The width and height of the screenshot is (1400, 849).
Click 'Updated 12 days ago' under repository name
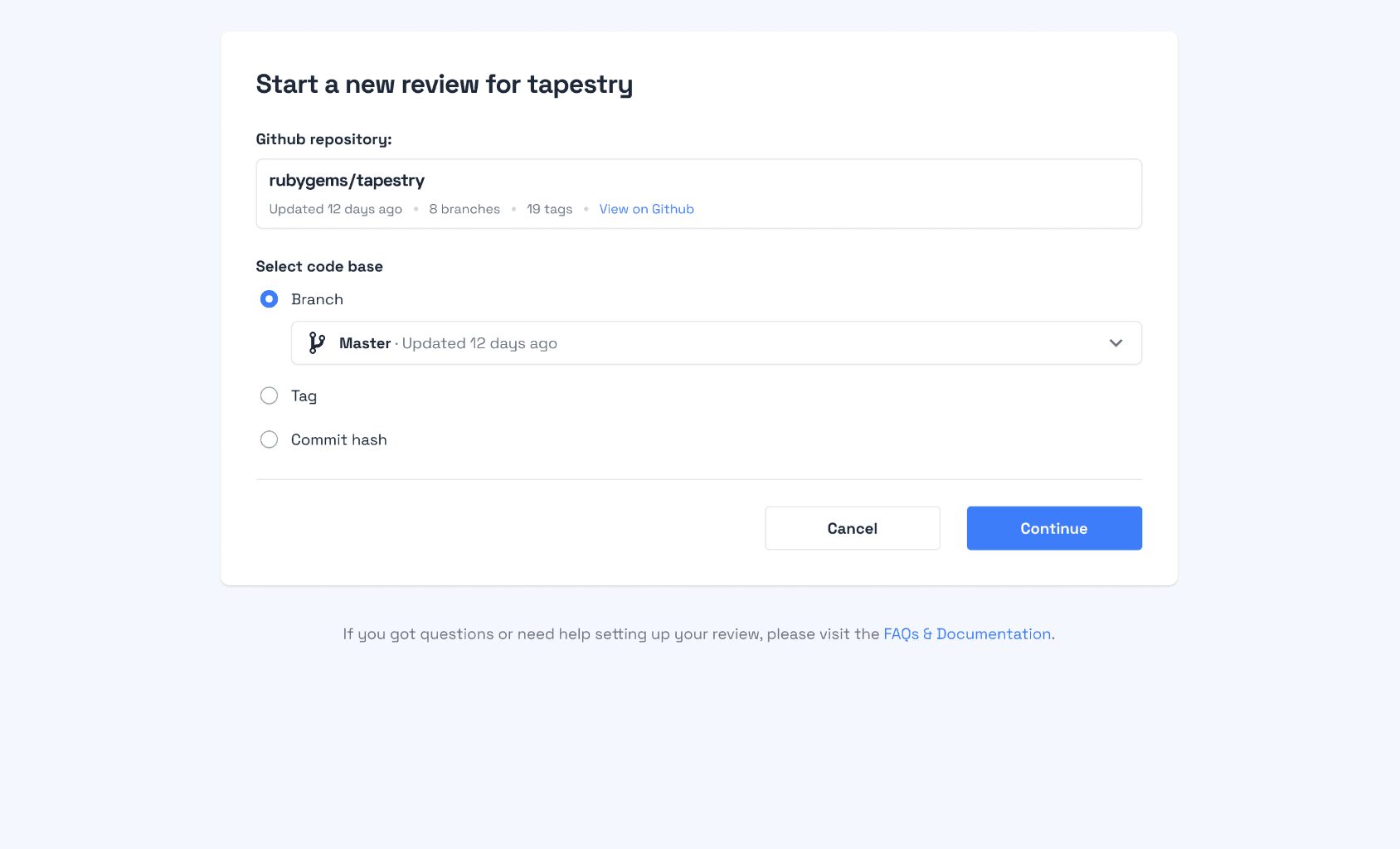[335, 209]
